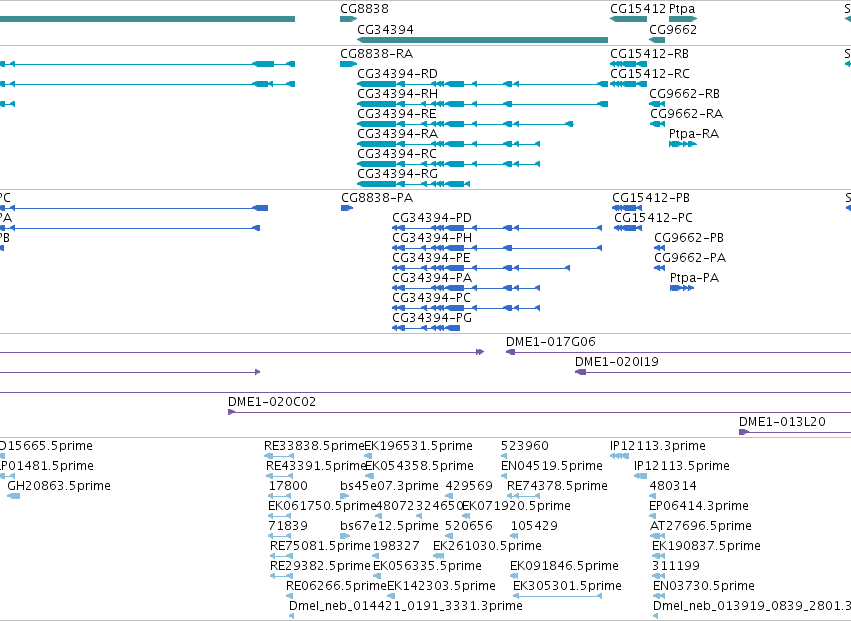This screenshot has width=851, height=621.
Task: Click the 105429 EST label
Action: pos(534,526)
